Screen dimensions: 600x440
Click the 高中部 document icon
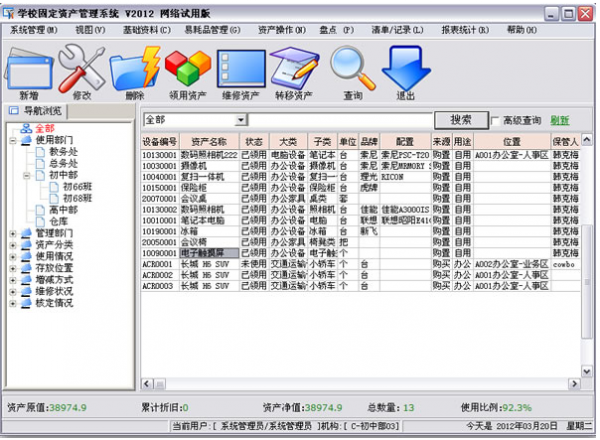pos(40,210)
